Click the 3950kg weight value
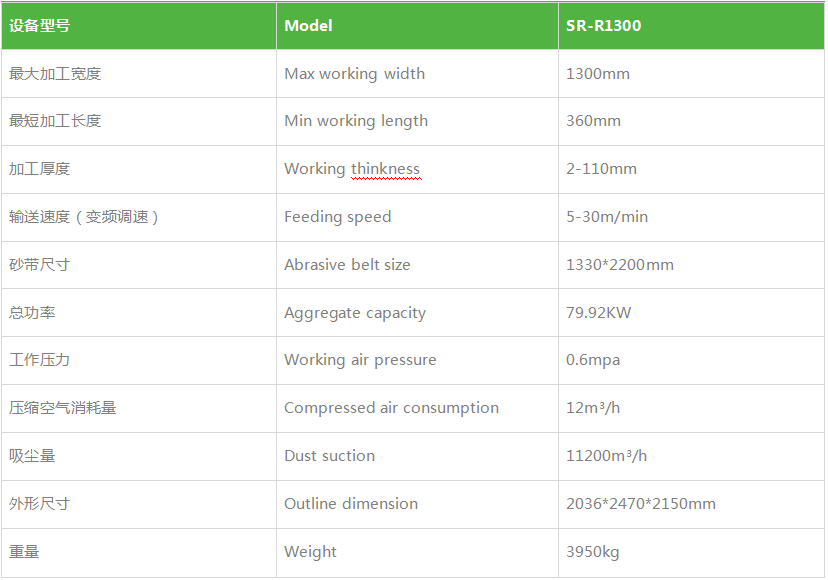 pos(592,552)
